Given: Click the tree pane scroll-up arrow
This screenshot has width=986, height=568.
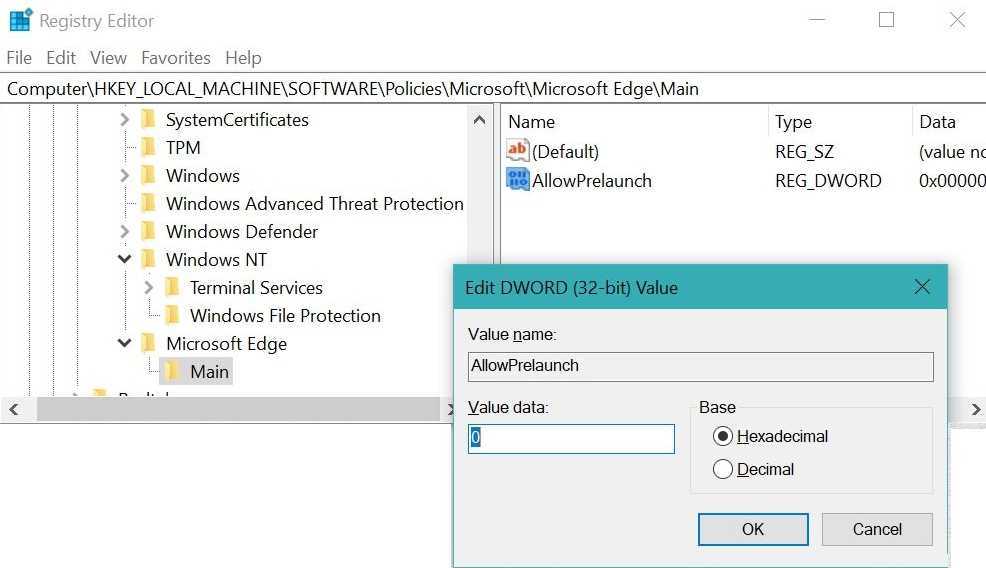Looking at the screenshot, I should (x=479, y=120).
